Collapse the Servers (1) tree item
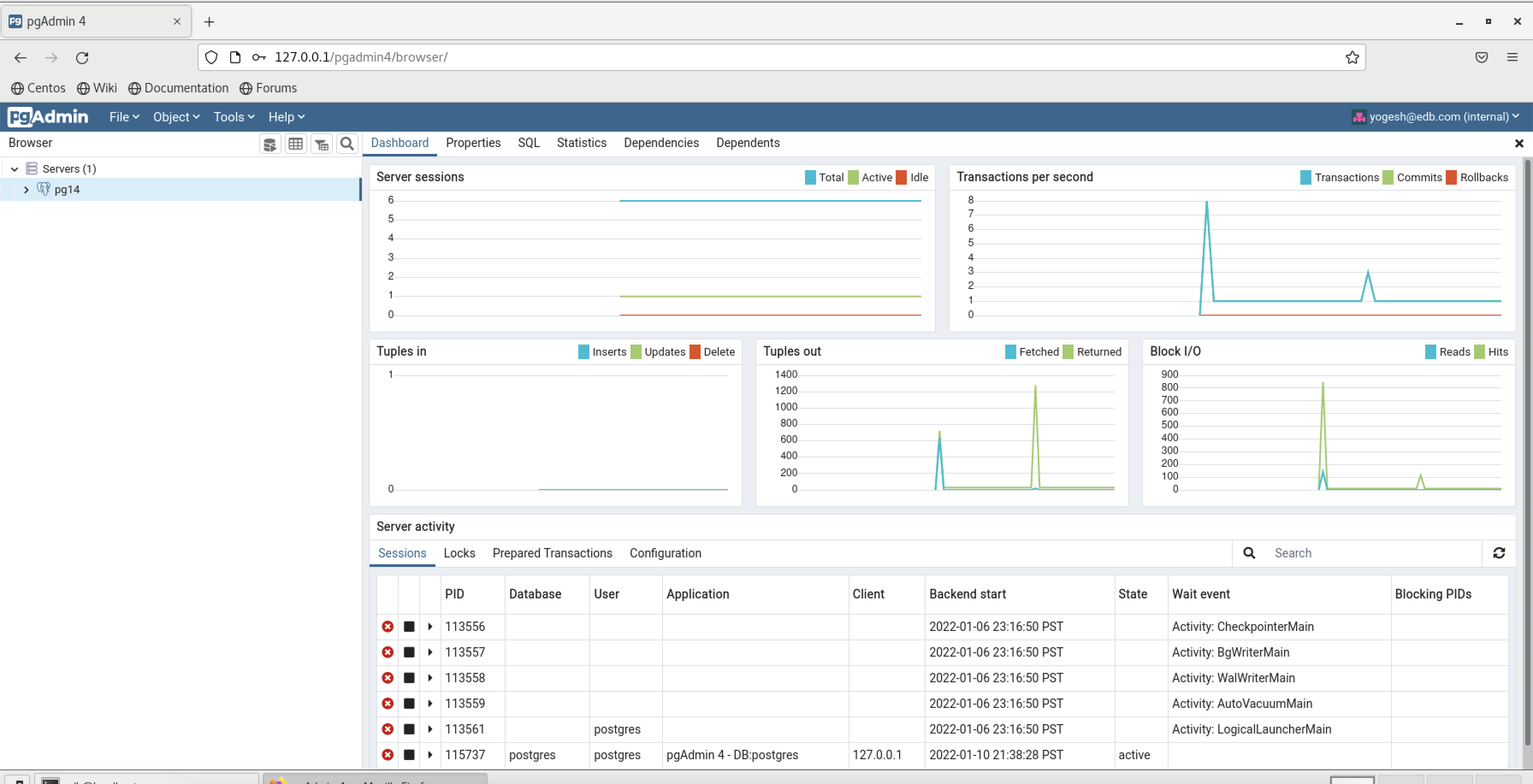Screen dimensions: 1533x784 13,168
